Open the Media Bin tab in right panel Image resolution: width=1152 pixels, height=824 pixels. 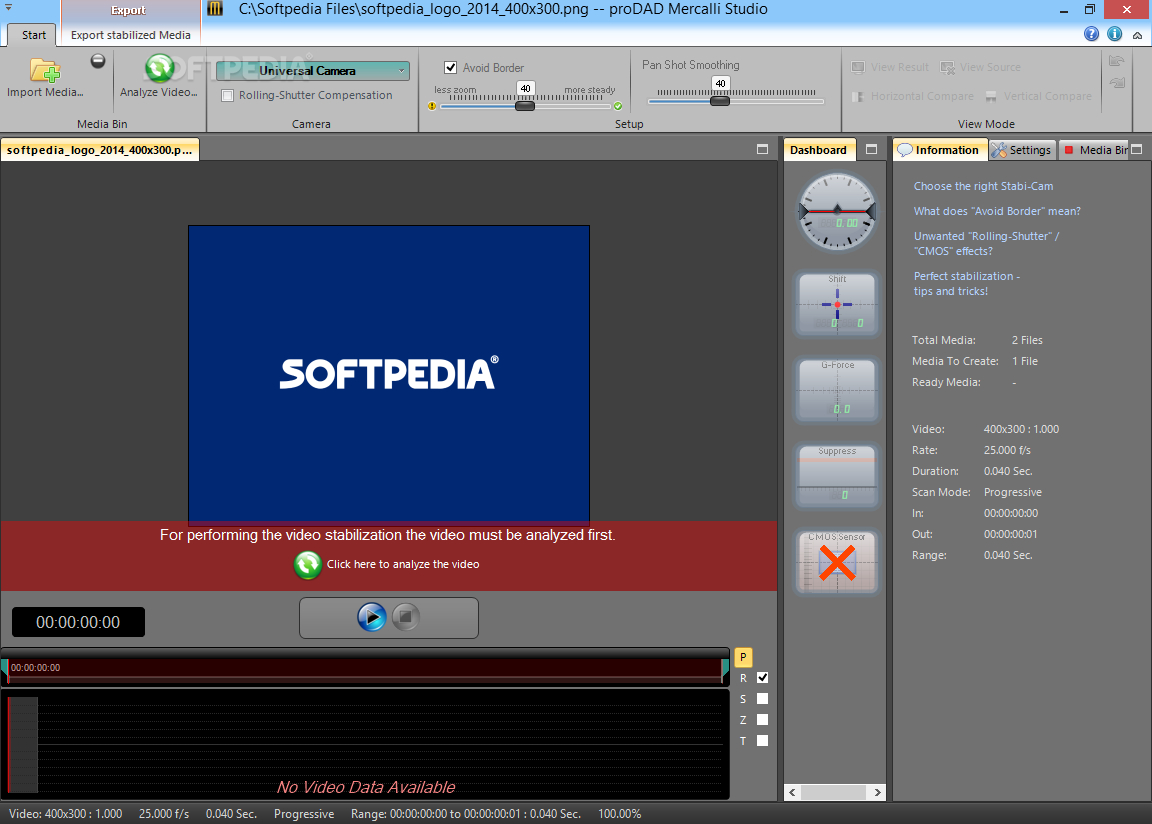click(1096, 150)
